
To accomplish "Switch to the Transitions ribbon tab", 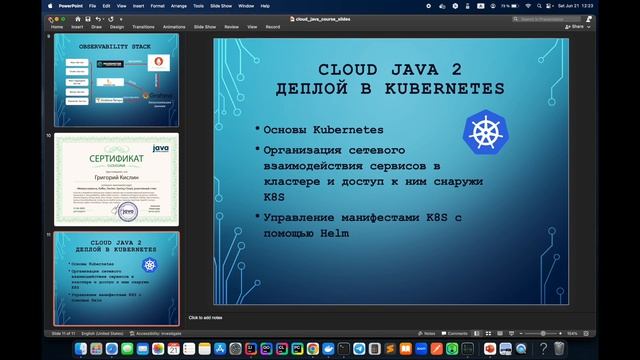I will (143, 27).
